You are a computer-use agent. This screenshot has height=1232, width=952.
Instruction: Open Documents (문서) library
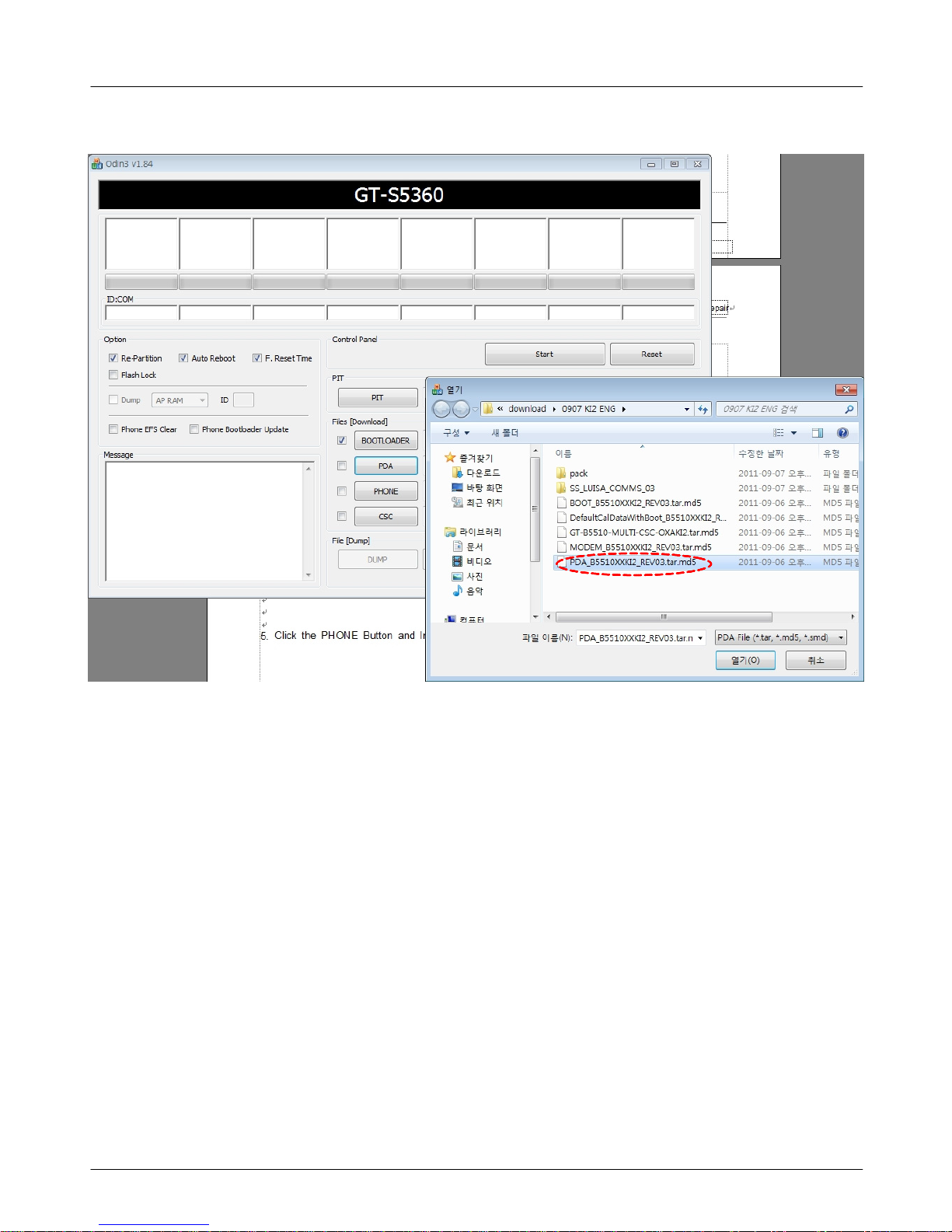pyautogui.click(x=468, y=546)
